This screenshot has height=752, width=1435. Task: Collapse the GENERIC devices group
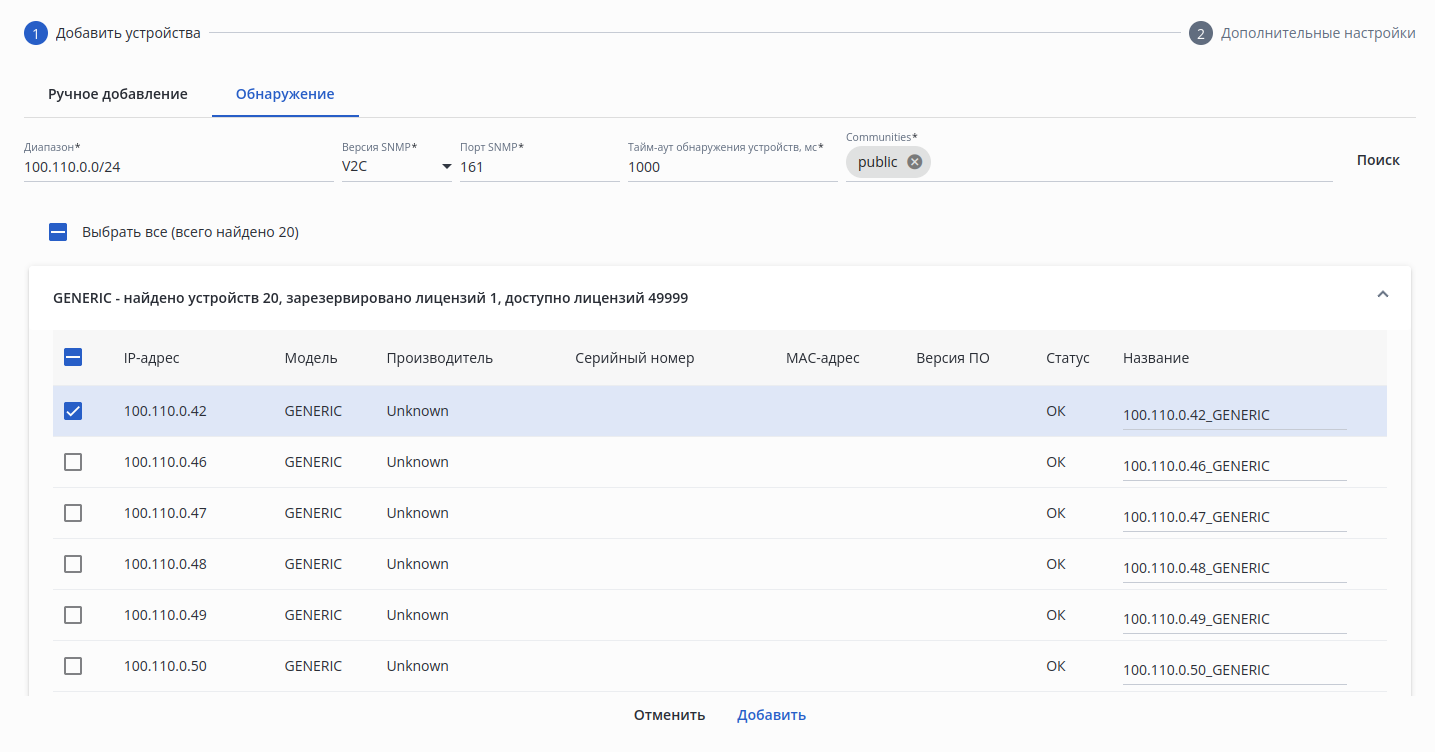click(x=1383, y=295)
